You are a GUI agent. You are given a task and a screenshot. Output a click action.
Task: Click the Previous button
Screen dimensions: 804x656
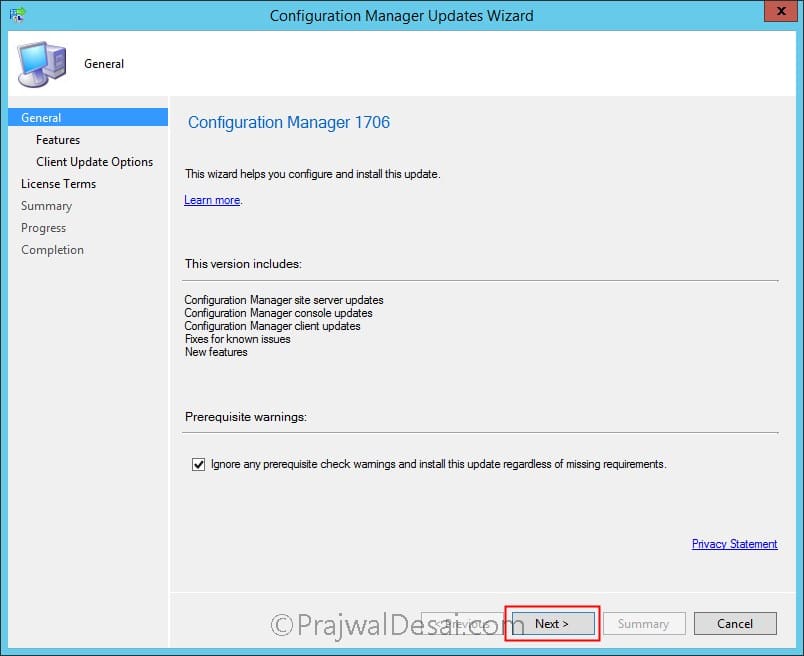pyautogui.click(x=461, y=624)
